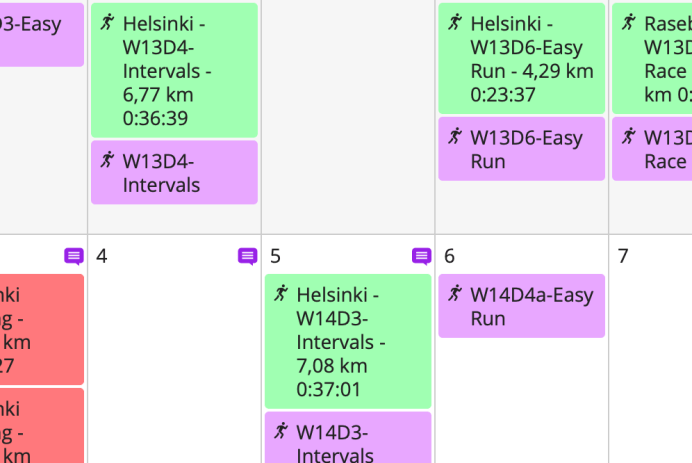Click runner icon on purple W14D3-Intervals workout
Image resolution: width=692 pixels, height=463 pixels.
(281, 432)
